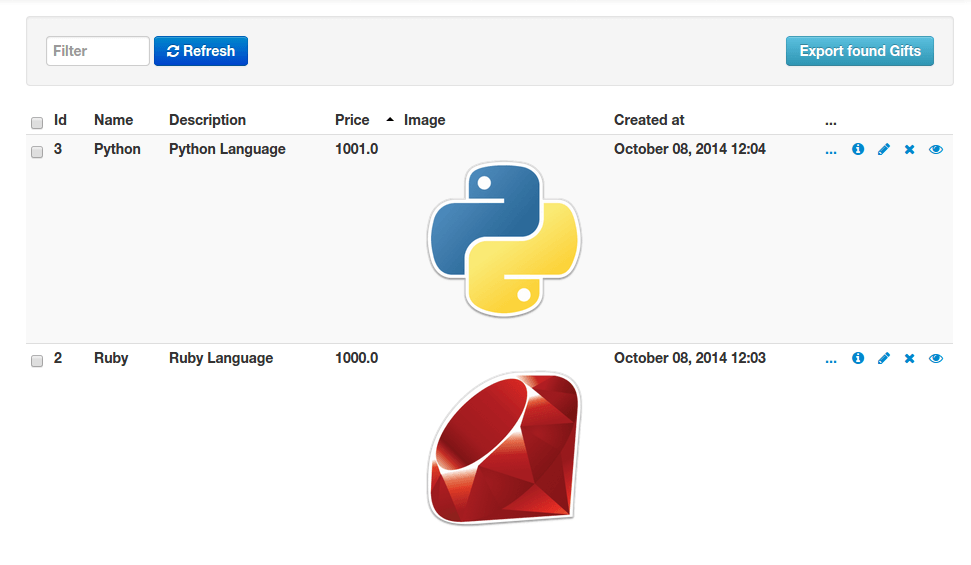The height and width of the screenshot is (565, 971).
Task: Click the info icon for Ruby row
Action: pyautogui.click(x=858, y=358)
